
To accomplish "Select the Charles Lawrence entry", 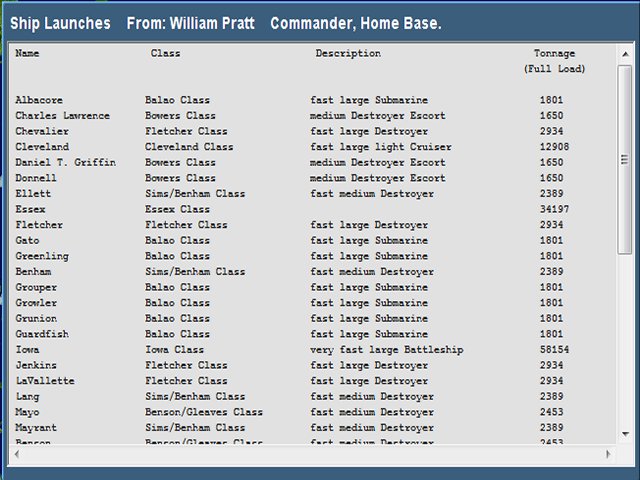I will tap(62, 116).
